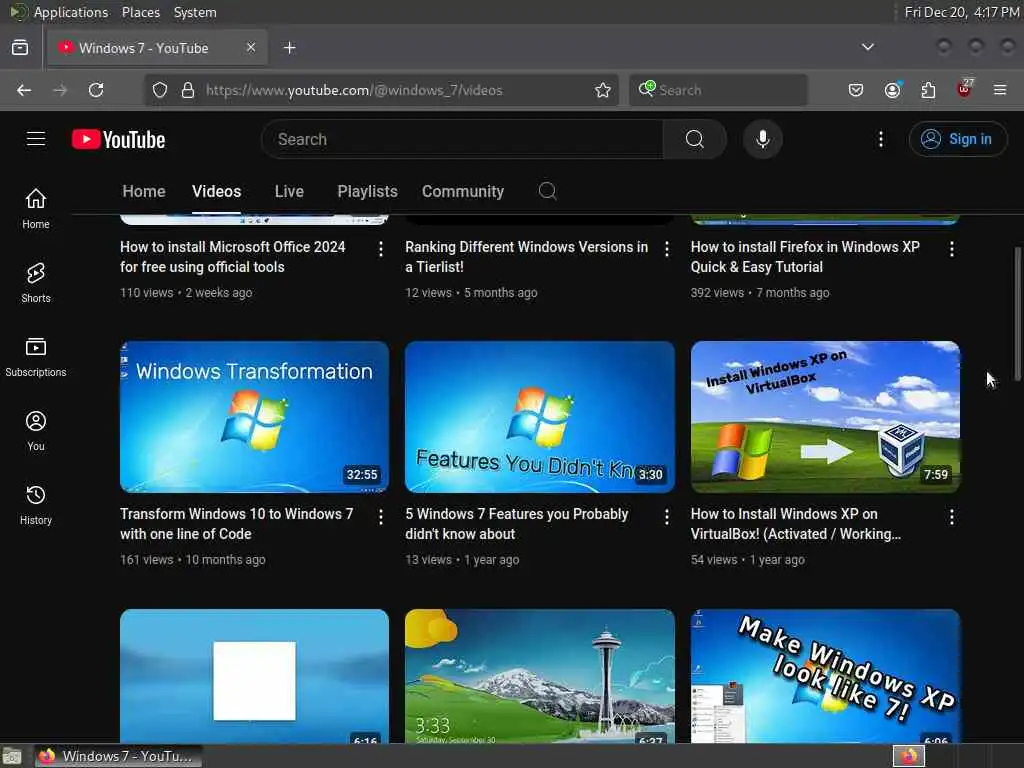Open the Places menu
Viewport: 1024px width, 768px height.
pos(140,12)
